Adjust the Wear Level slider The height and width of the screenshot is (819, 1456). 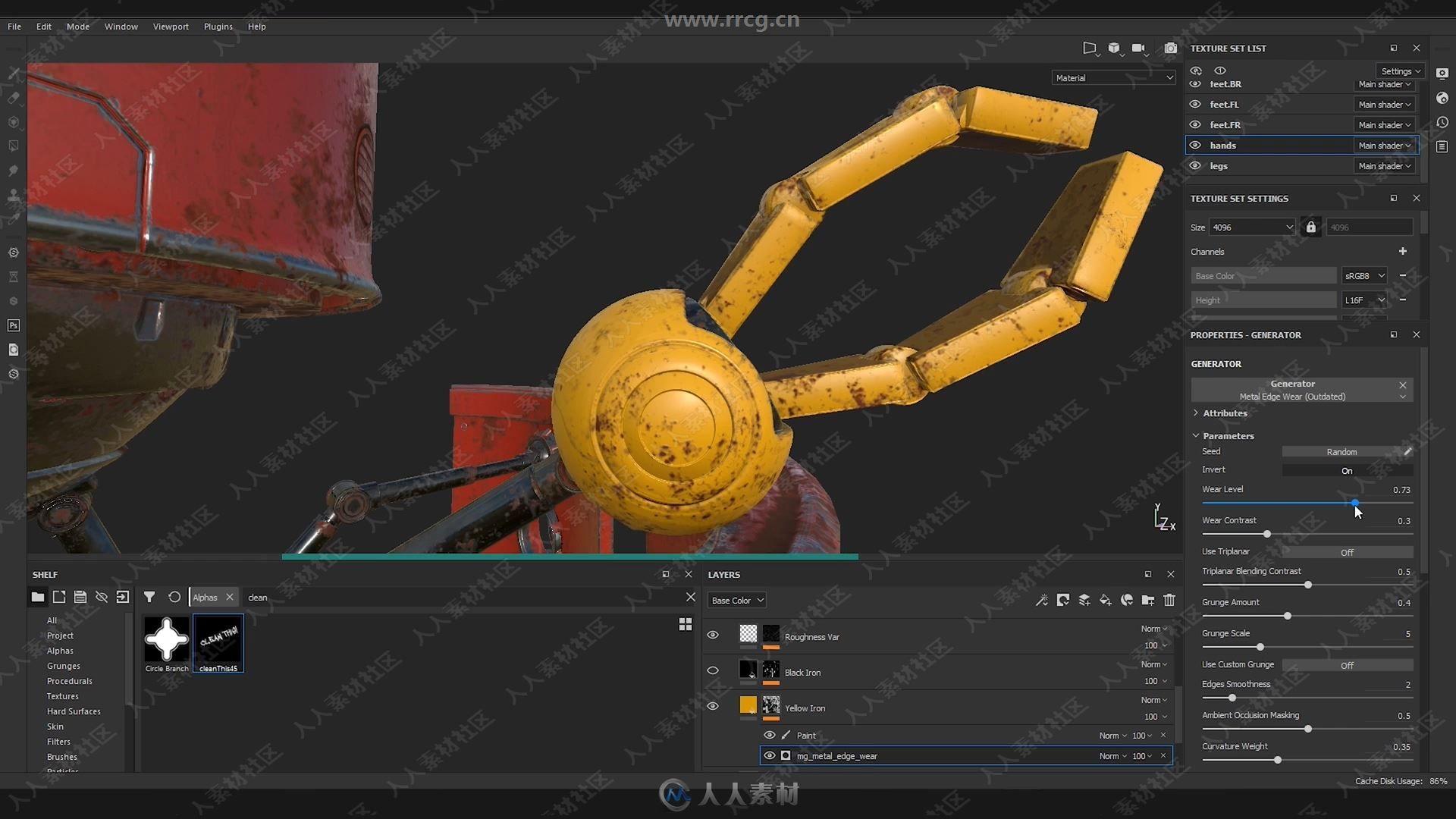click(x=1307, y=503)
